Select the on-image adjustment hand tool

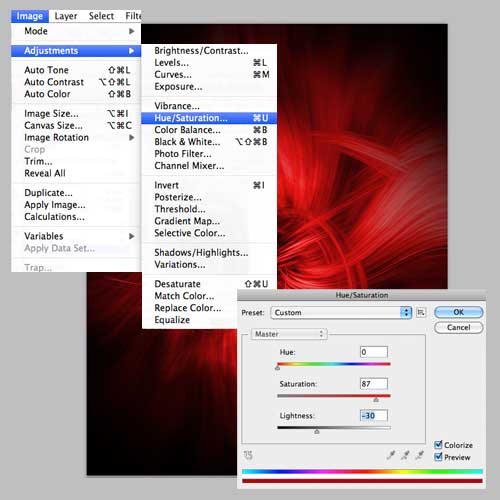(248, 455)
